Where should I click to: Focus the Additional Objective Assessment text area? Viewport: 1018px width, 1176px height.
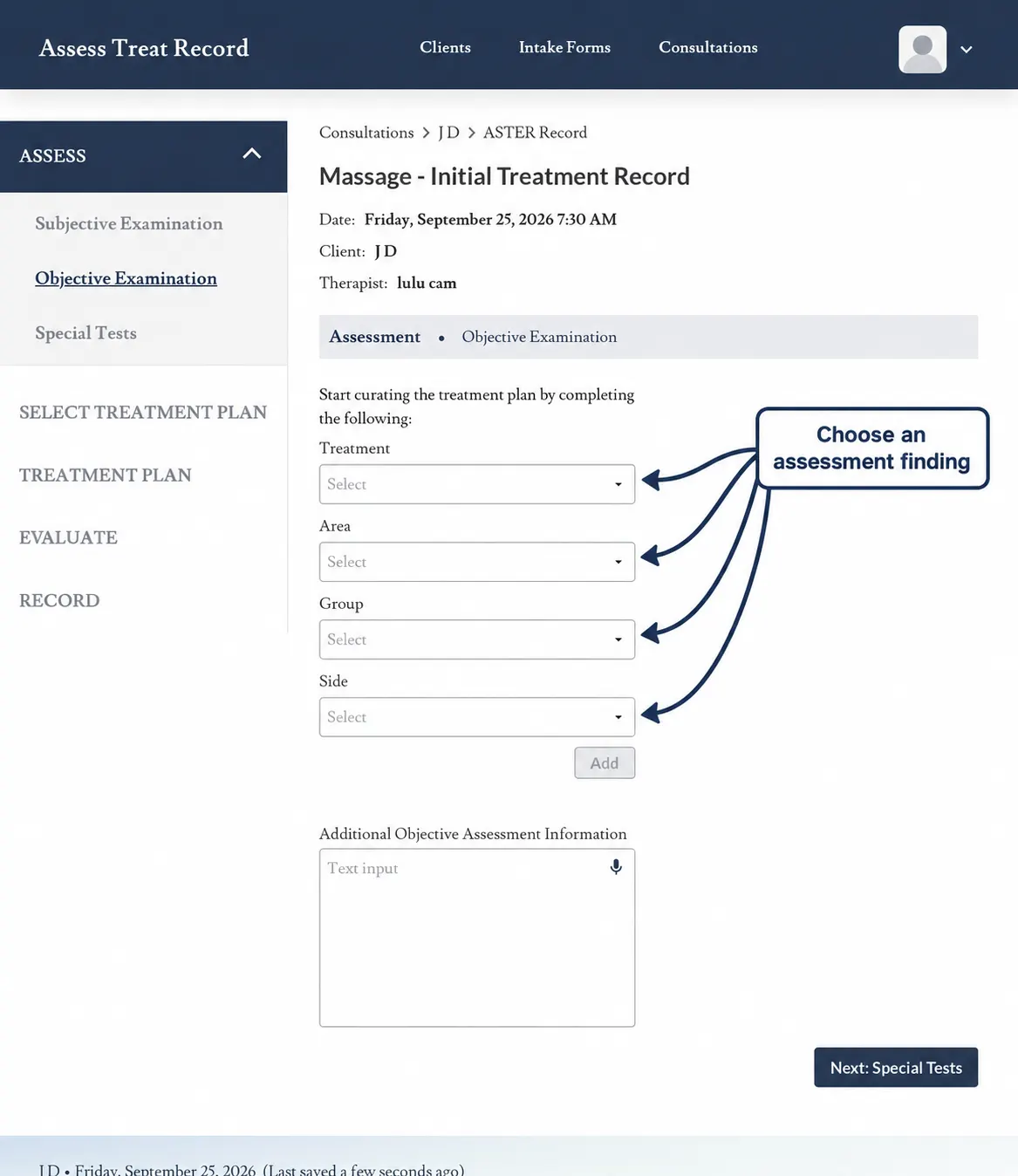[x=477, y=938]
